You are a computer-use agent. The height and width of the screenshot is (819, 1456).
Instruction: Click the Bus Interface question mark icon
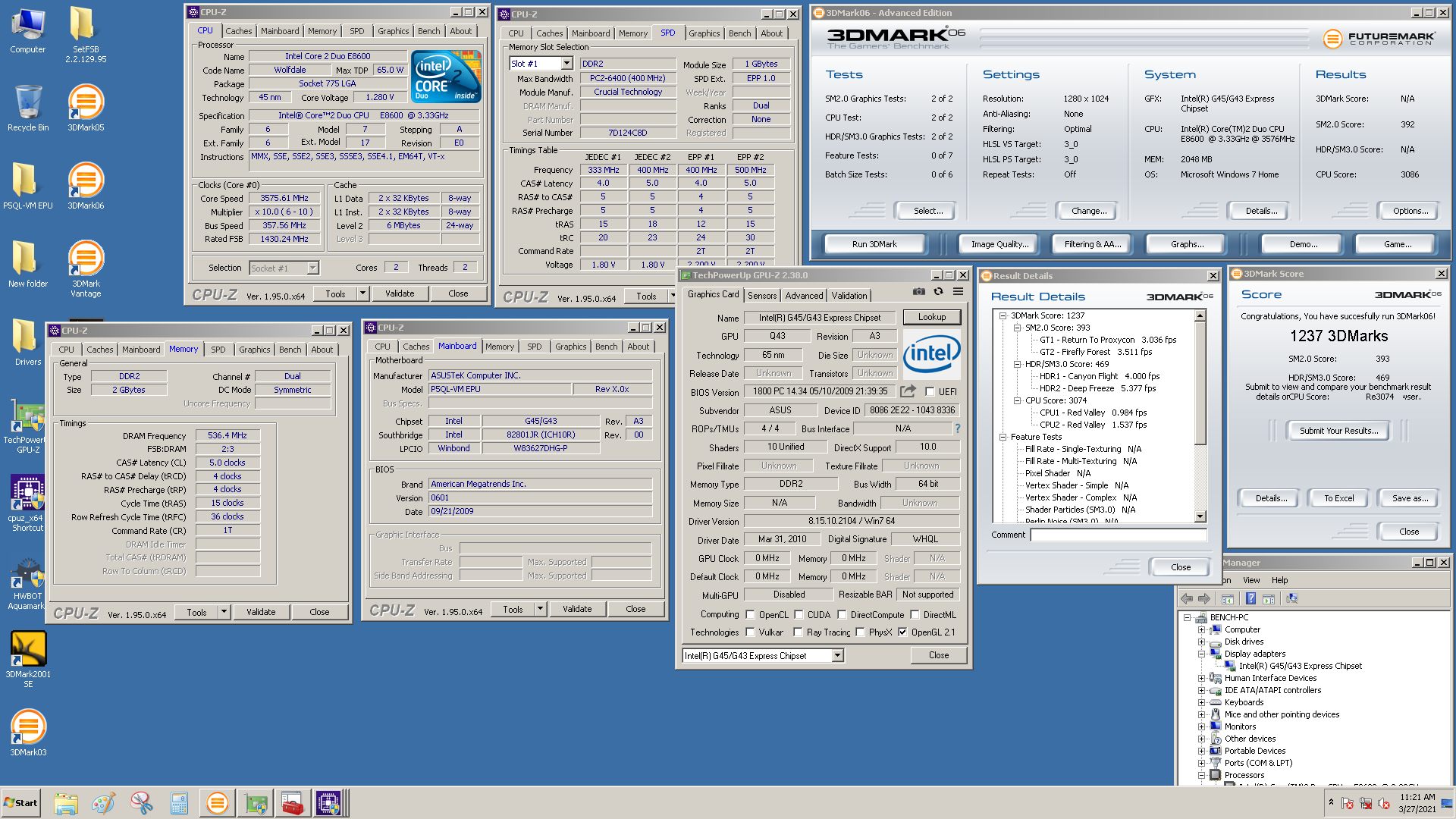[958, 428]
